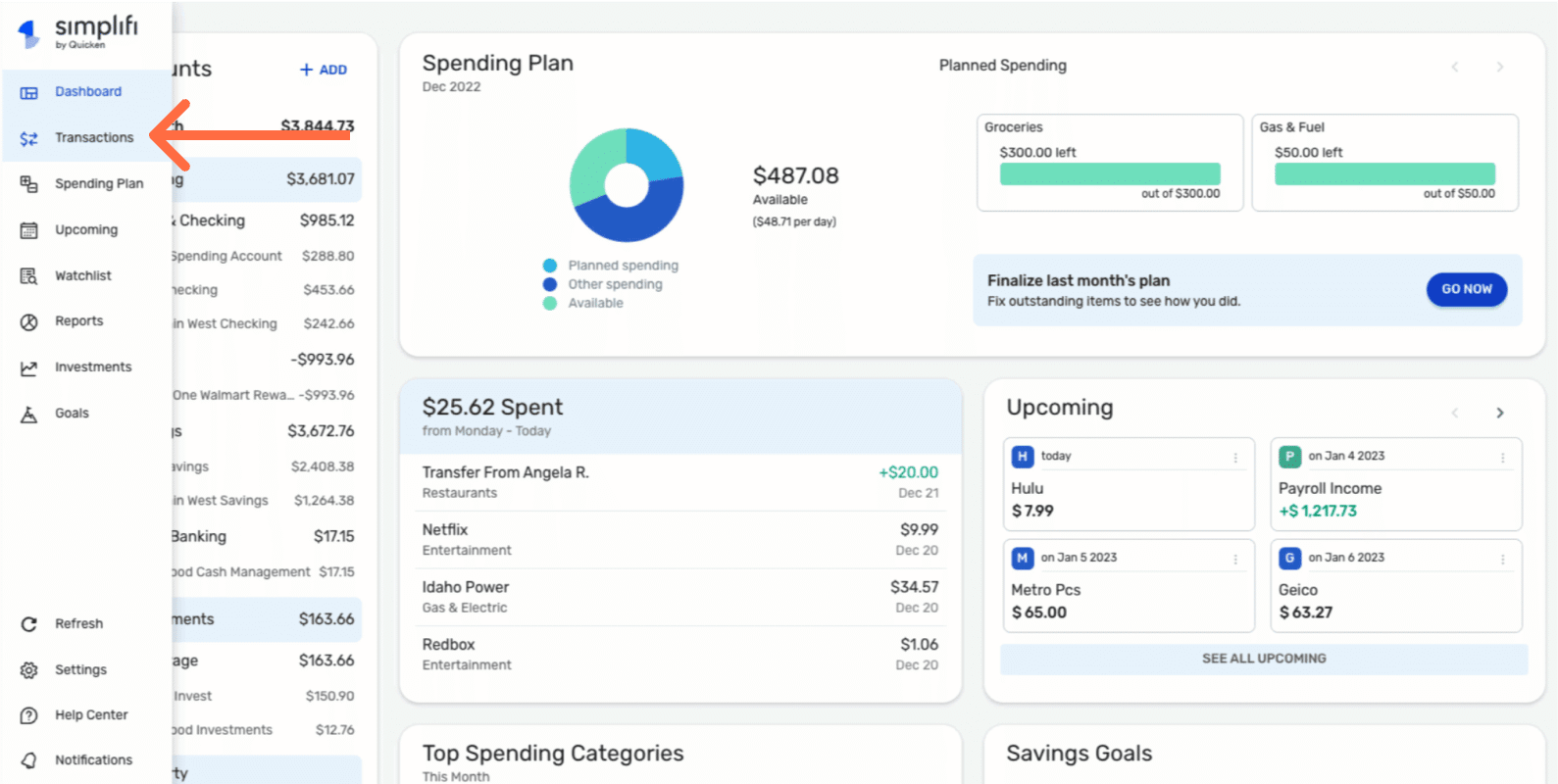The width and height of the screenshot is (1558, 784).
Task: Open Help Center label
Action: (x=91, y=715)
